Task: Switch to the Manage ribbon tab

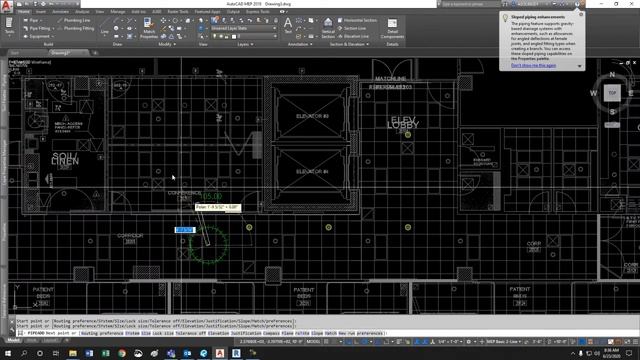Action: pos(118,12)
